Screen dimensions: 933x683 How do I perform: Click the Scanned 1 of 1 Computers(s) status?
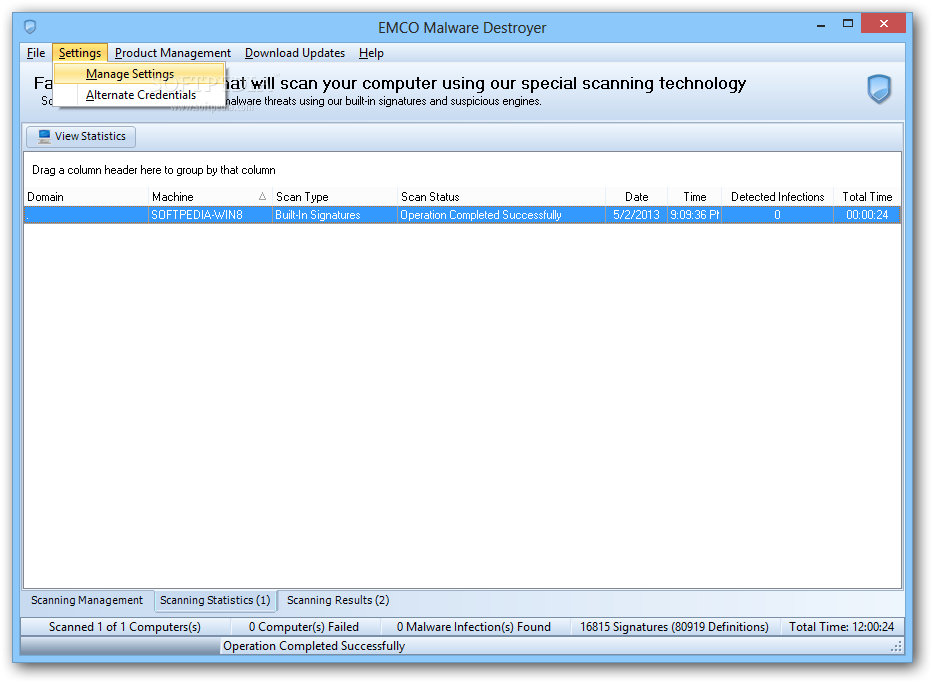[125, 627]
